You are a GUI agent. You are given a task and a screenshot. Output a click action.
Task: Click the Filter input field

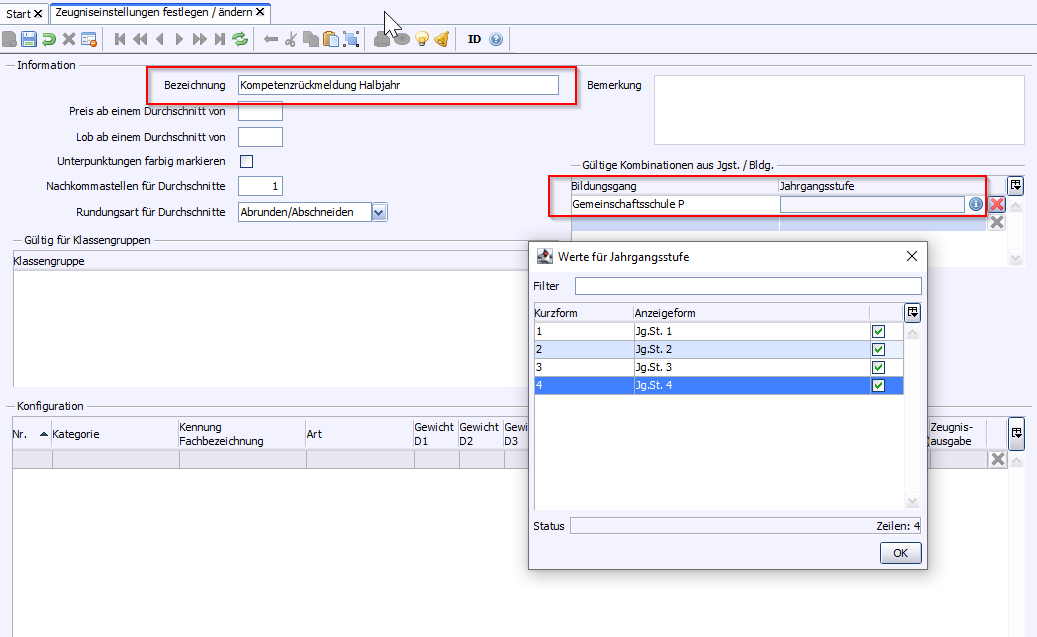[747, 286]
